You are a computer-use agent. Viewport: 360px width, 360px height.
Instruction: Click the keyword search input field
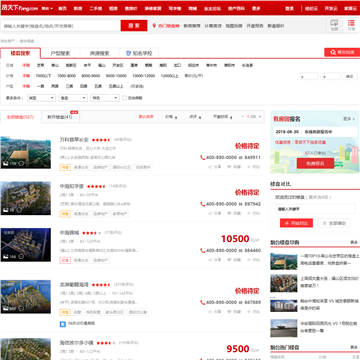(x=61, y=26)
